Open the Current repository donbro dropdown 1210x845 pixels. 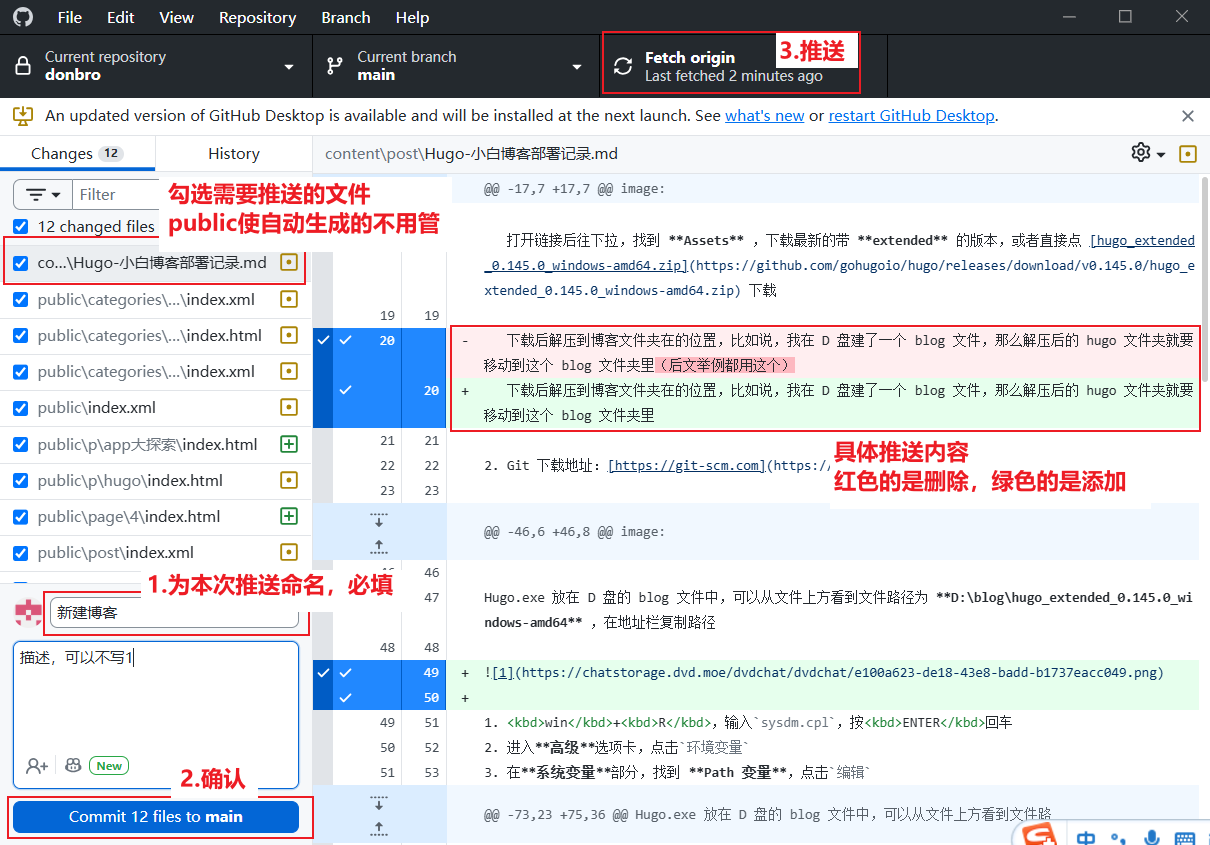[x=156, y=66]
